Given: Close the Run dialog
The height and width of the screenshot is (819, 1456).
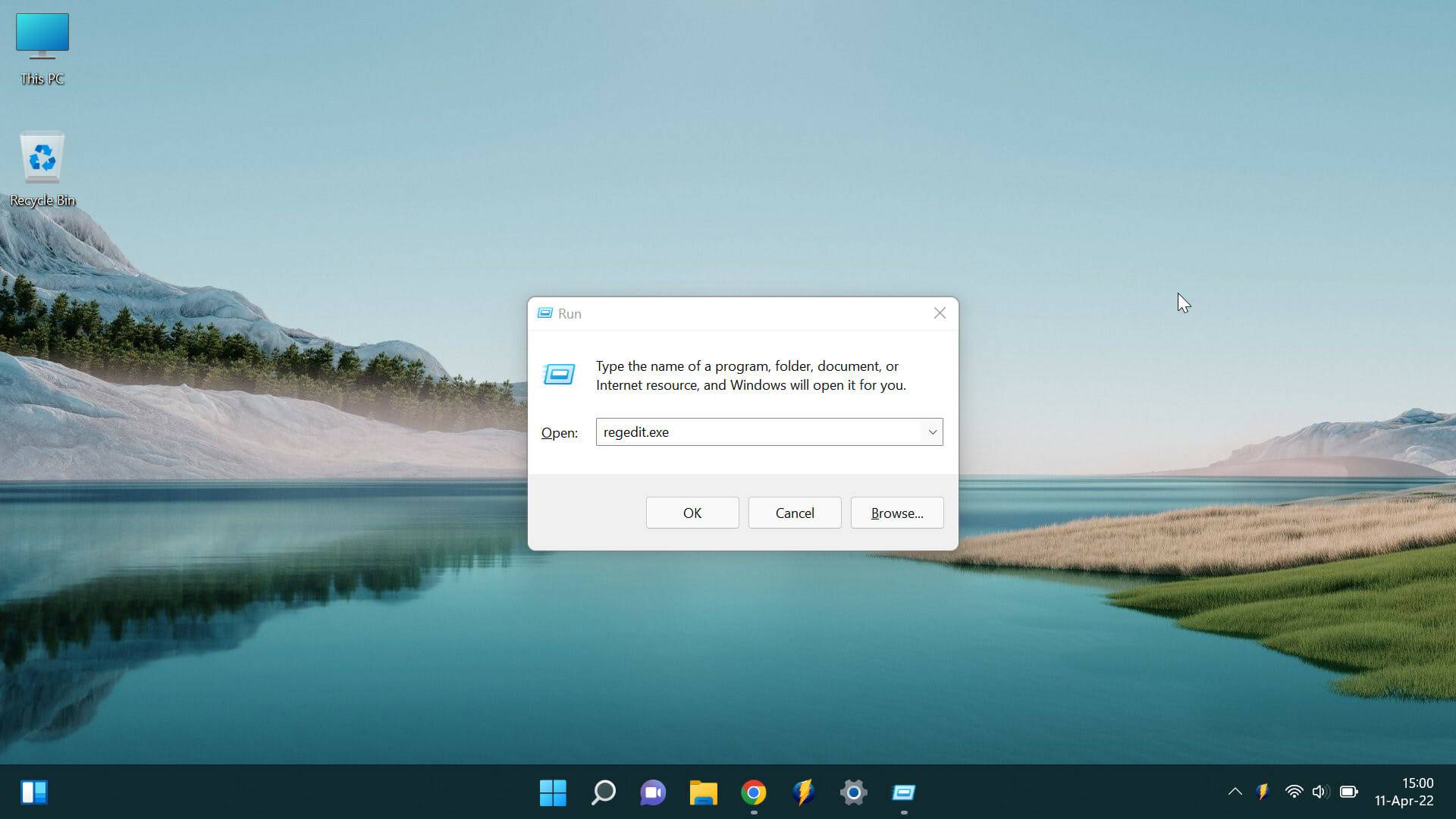Looking at the screenshot, I should (940, 313).
